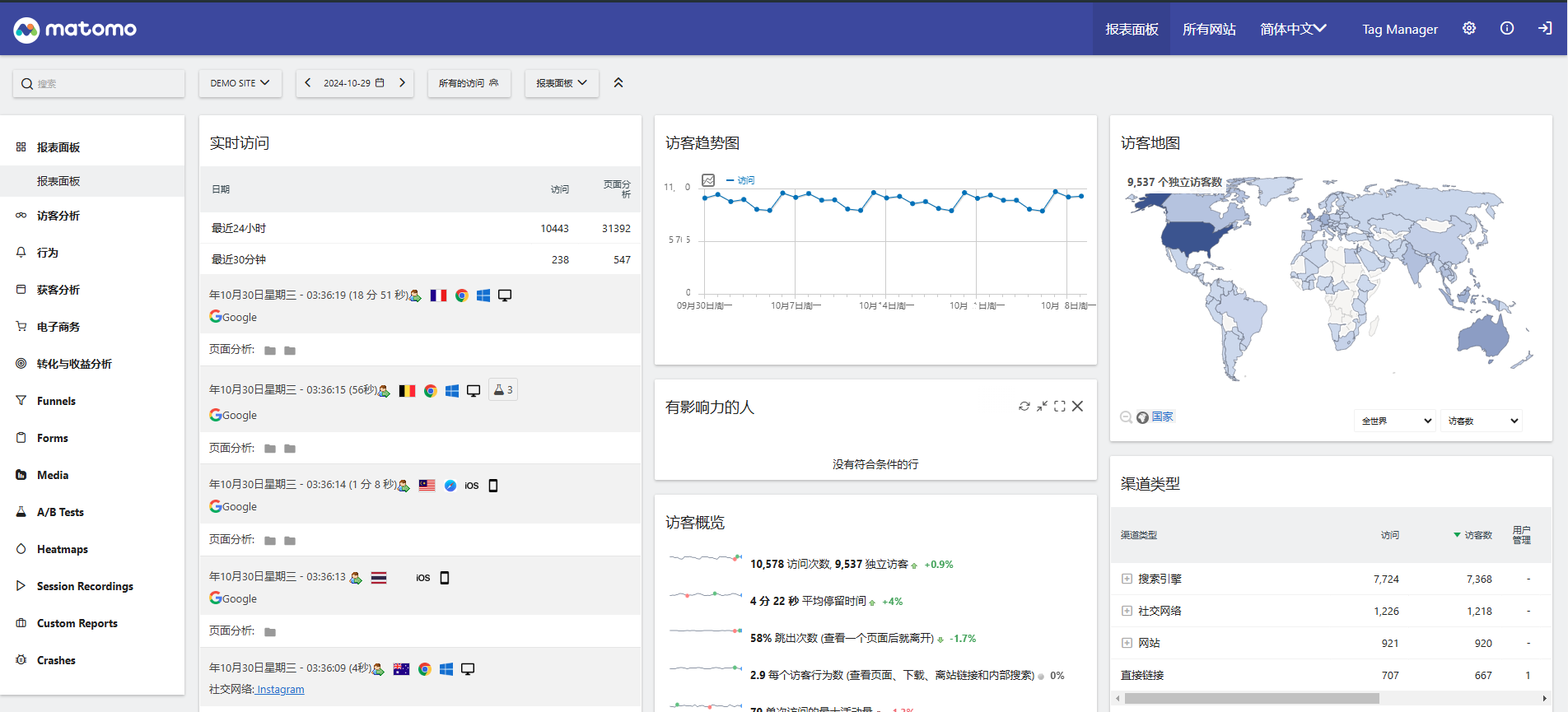Click in the 搜索 search field
This screenshot has height=712, width=1568.
(99, 84)
